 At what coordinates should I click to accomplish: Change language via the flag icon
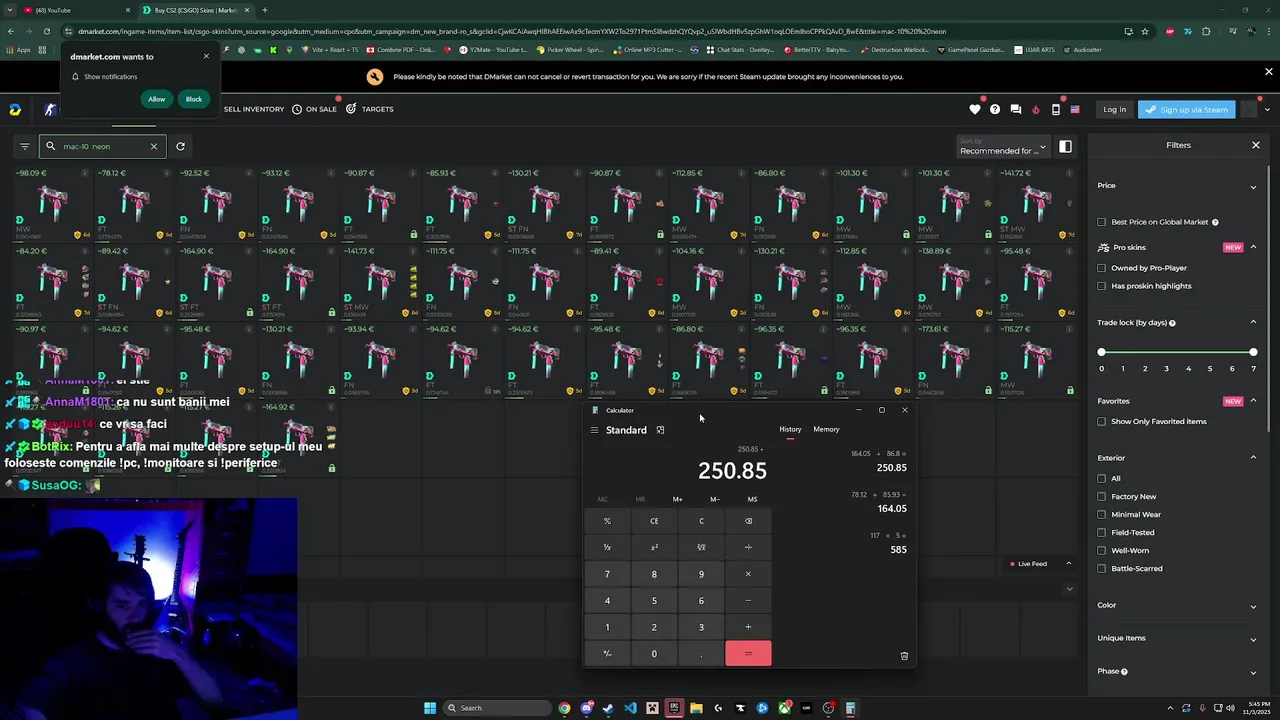click(x=1075, y=109)
